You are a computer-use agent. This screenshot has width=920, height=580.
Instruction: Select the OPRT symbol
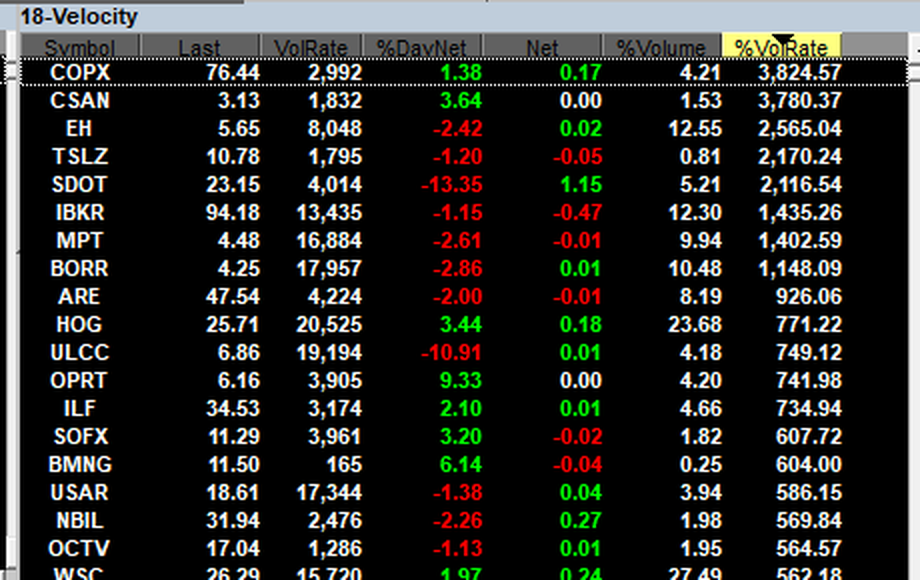pos(79,381)
